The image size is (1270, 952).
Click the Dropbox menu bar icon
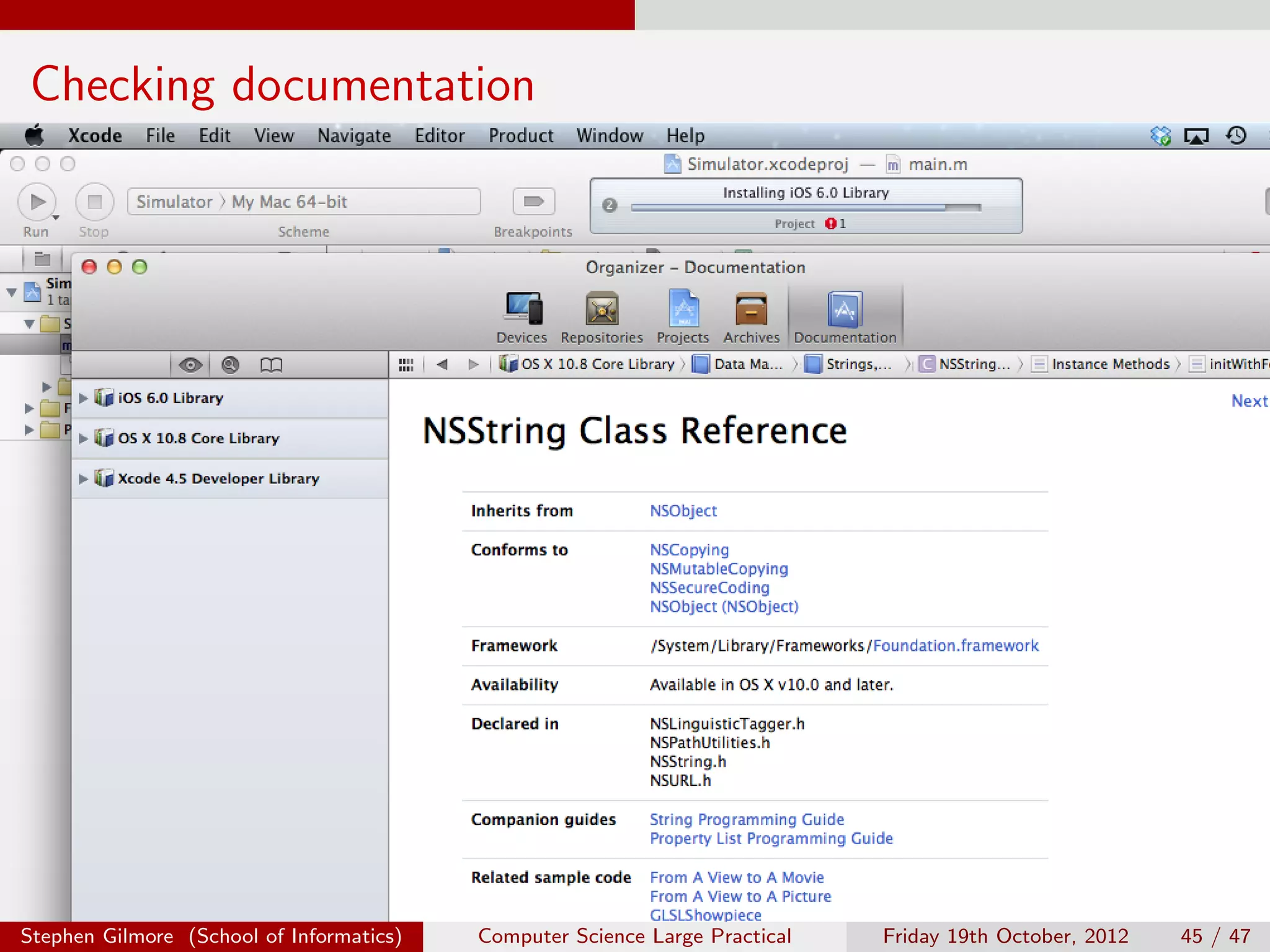(x=1160, y=136)
